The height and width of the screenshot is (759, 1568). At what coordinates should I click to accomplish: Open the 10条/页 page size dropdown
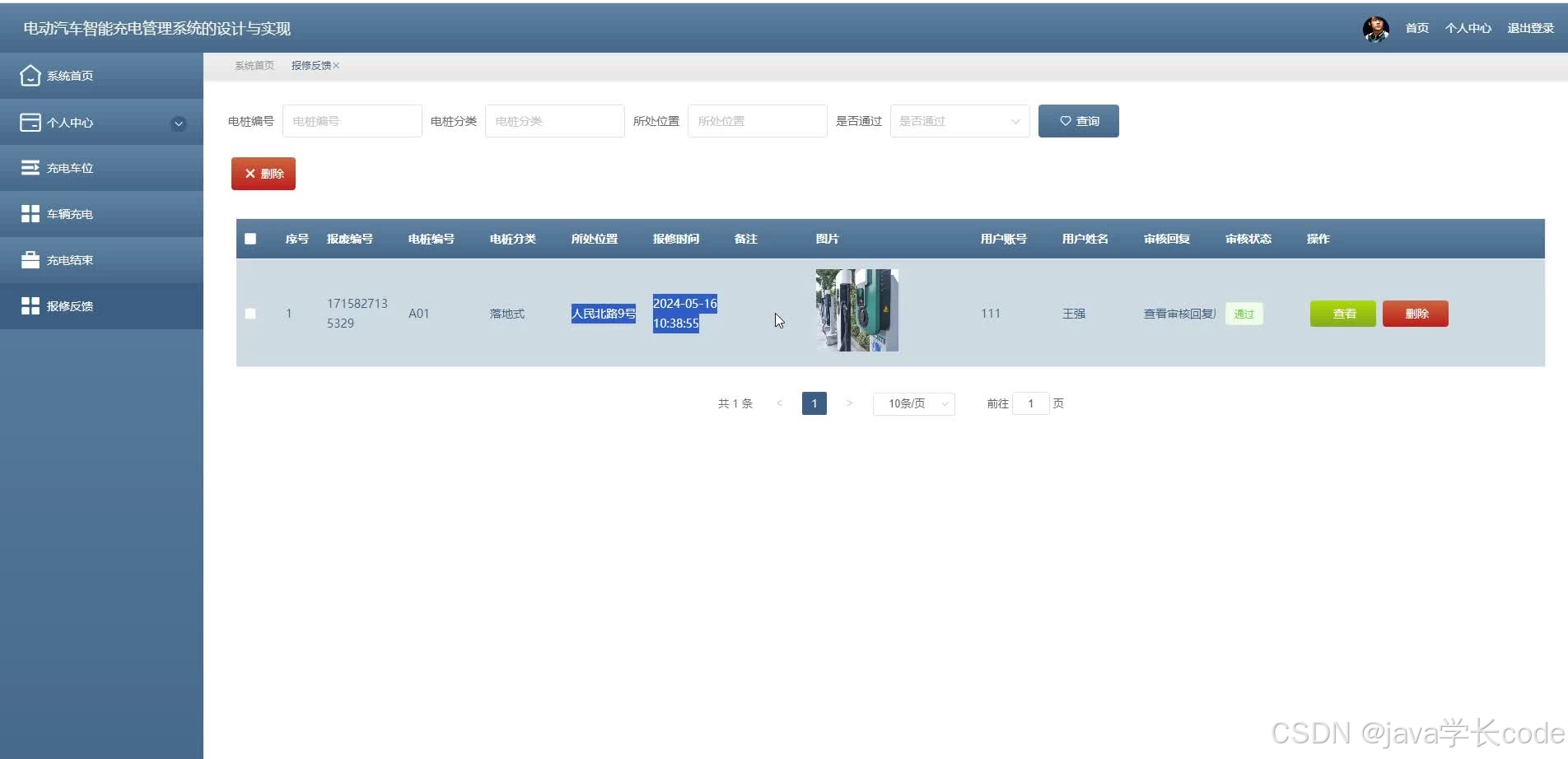[914, 403]
